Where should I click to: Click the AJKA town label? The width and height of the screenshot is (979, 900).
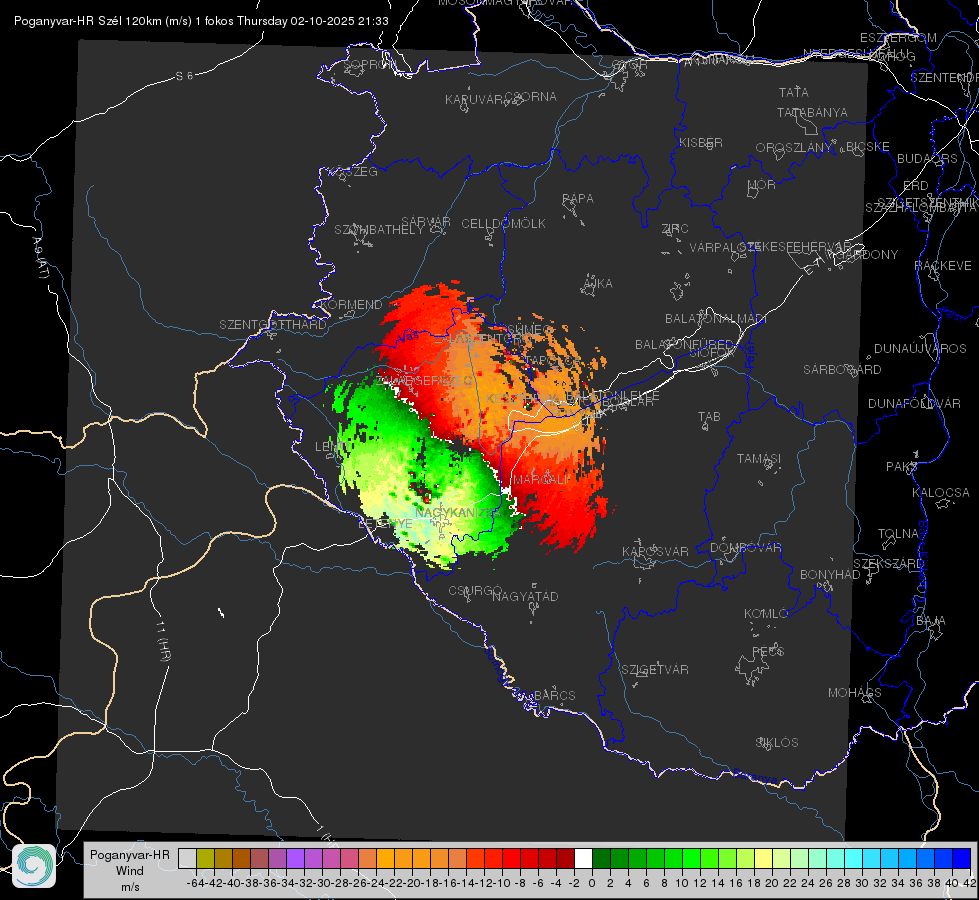(x=598, y=284)
